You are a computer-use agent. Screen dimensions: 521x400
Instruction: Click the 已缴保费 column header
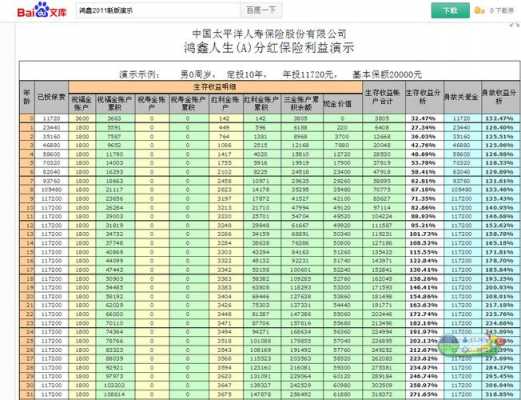pos(51,97)
